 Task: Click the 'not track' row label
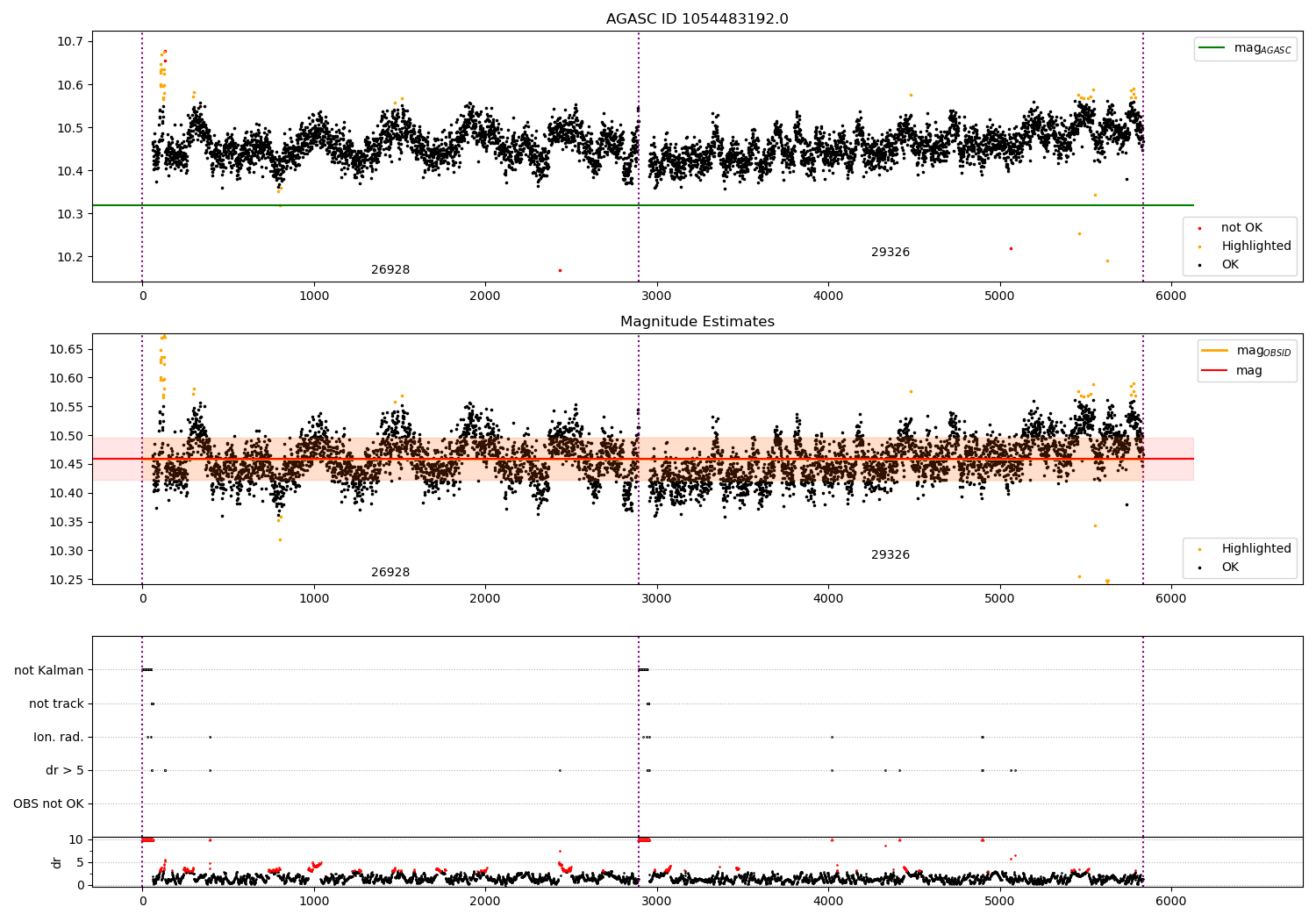click(x=56, y=703)
